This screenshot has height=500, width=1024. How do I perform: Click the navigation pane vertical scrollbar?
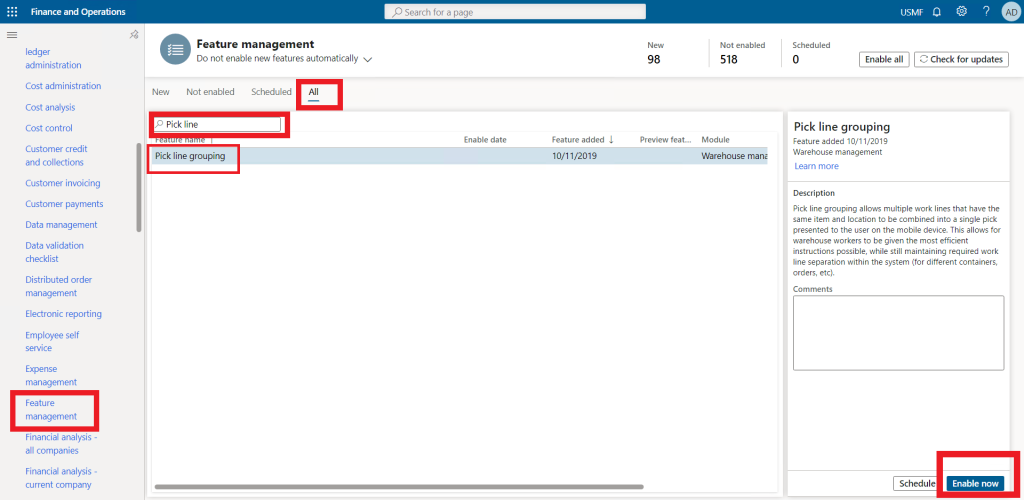[138, 188]
